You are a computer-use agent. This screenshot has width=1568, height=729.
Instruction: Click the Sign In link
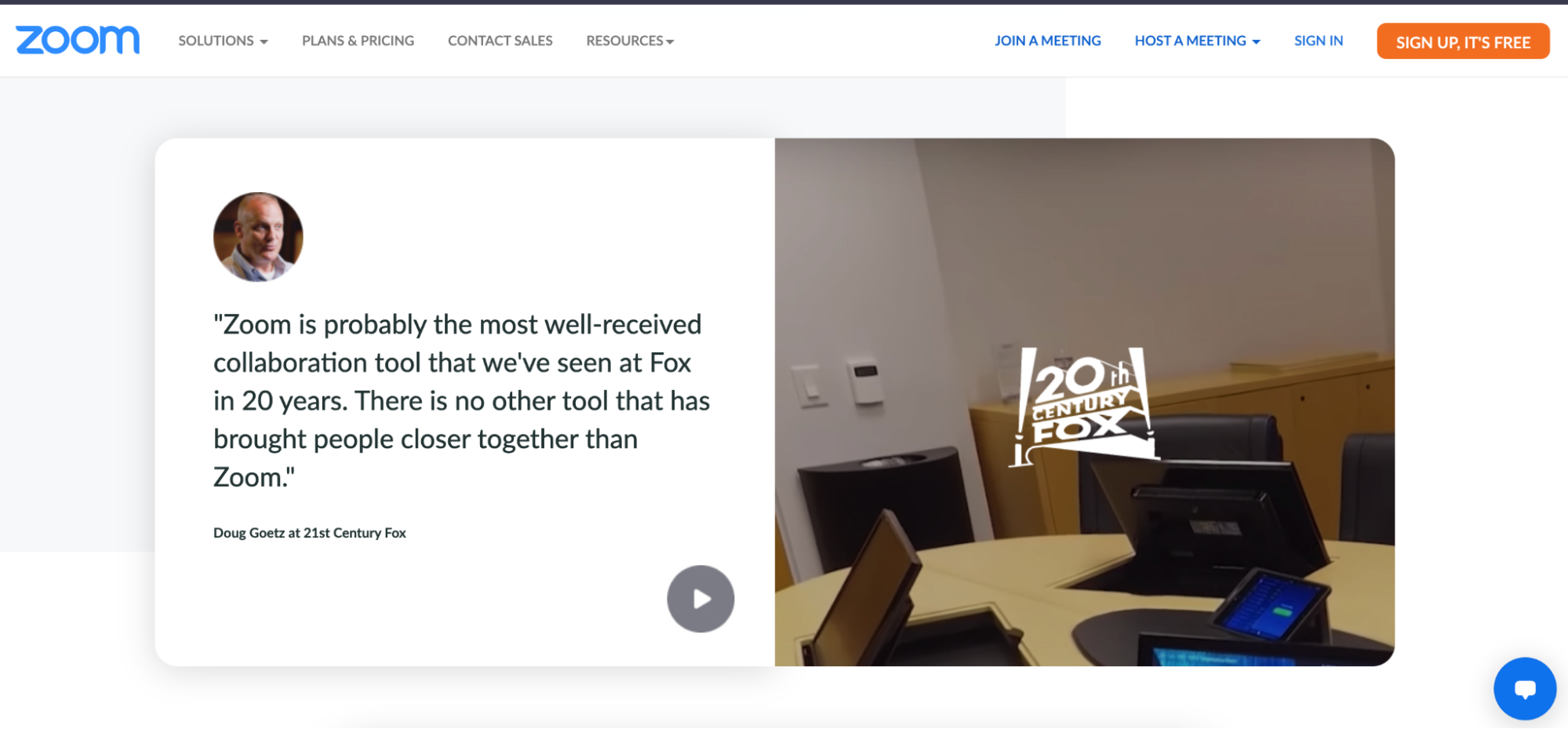(x=1318, y=41)
